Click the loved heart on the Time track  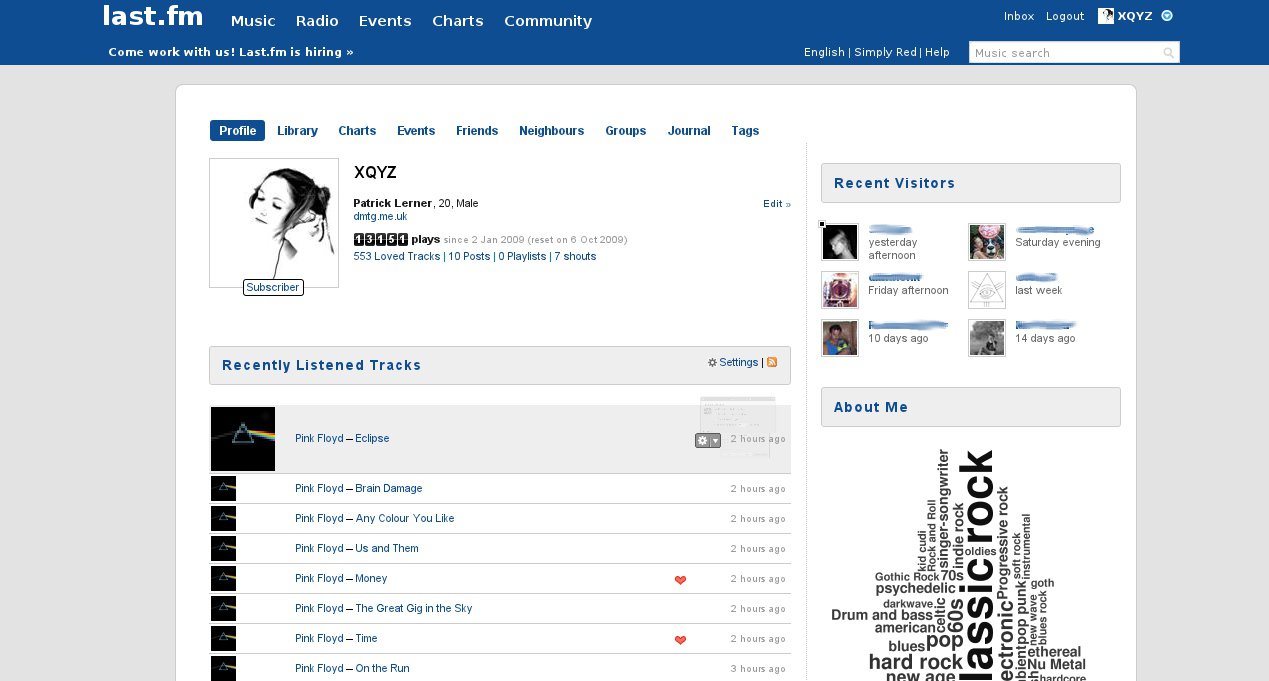click(680, 639)
